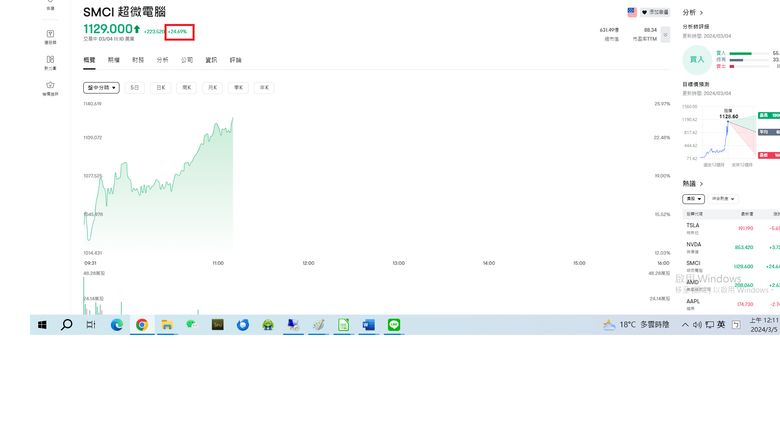Open Windows taskbar search
The height and width of the screenshot is (439, 780).
click(x=66, y=325)
